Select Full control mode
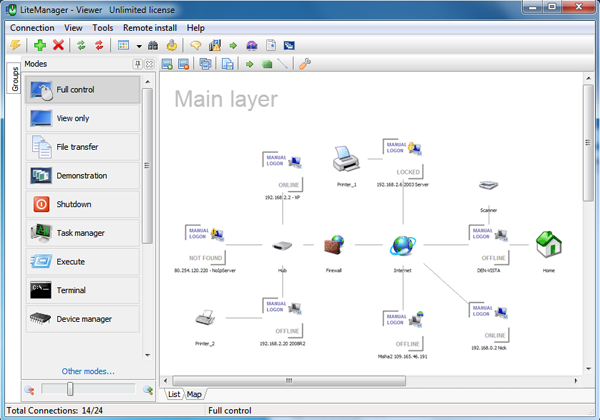The image size is (600, 420). 83,90
